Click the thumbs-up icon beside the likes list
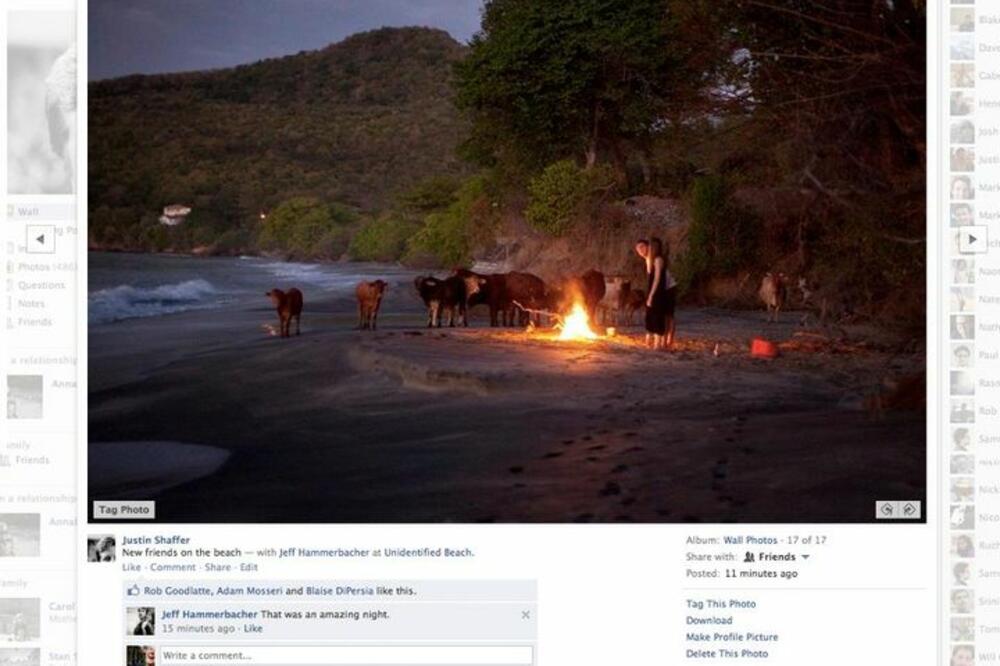Screen dimensions: 1000x666 click(x=133, y=590)
